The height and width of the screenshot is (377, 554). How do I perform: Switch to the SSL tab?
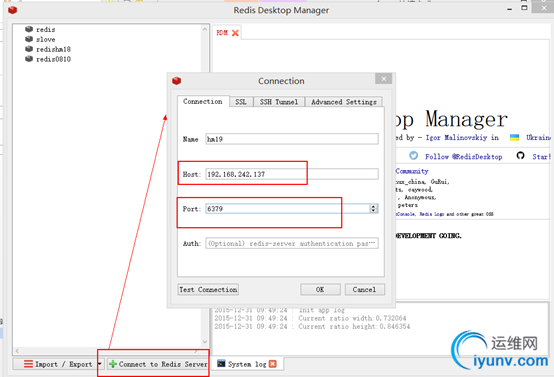point(241,102)
